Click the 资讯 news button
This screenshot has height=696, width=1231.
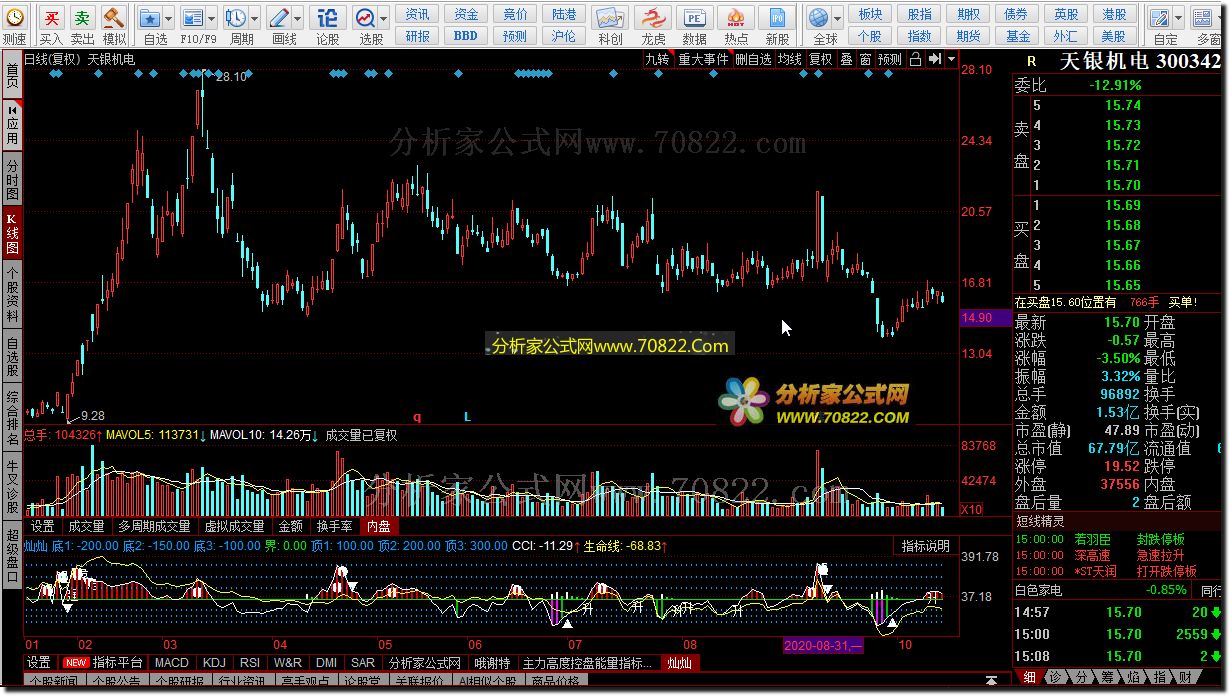click(x=418, y=14)
